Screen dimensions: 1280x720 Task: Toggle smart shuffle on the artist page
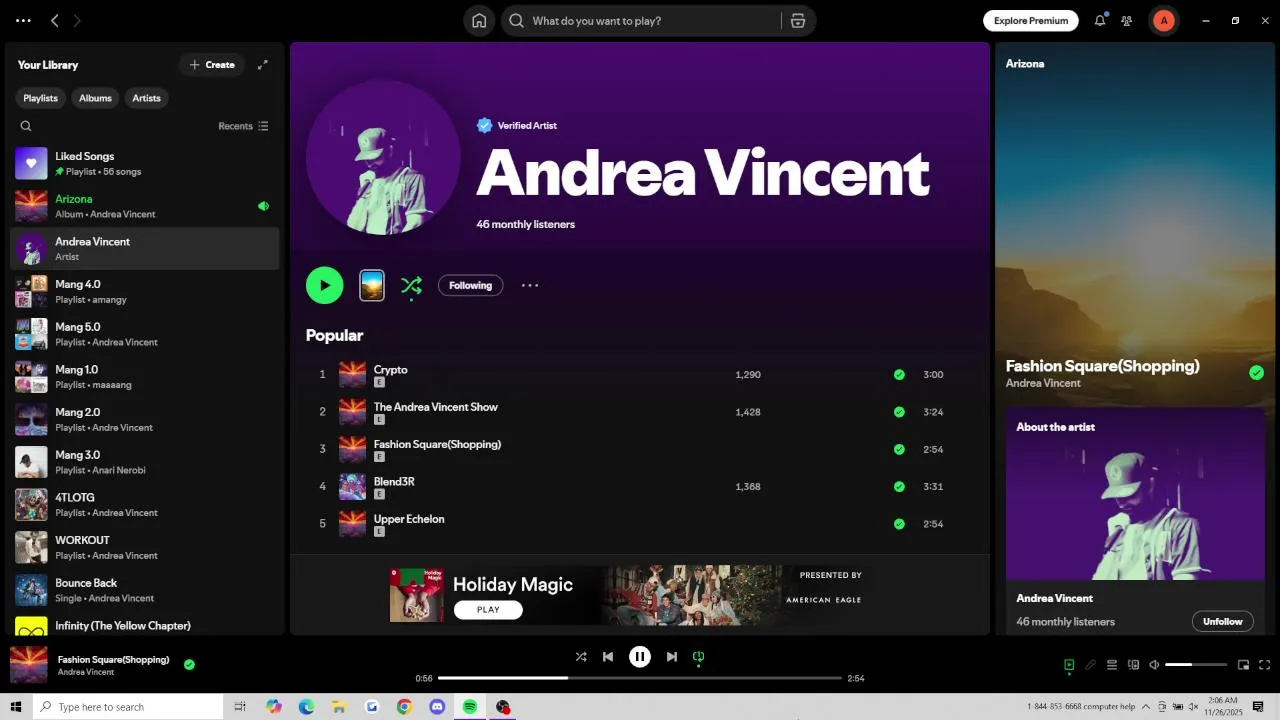point(411,286)
